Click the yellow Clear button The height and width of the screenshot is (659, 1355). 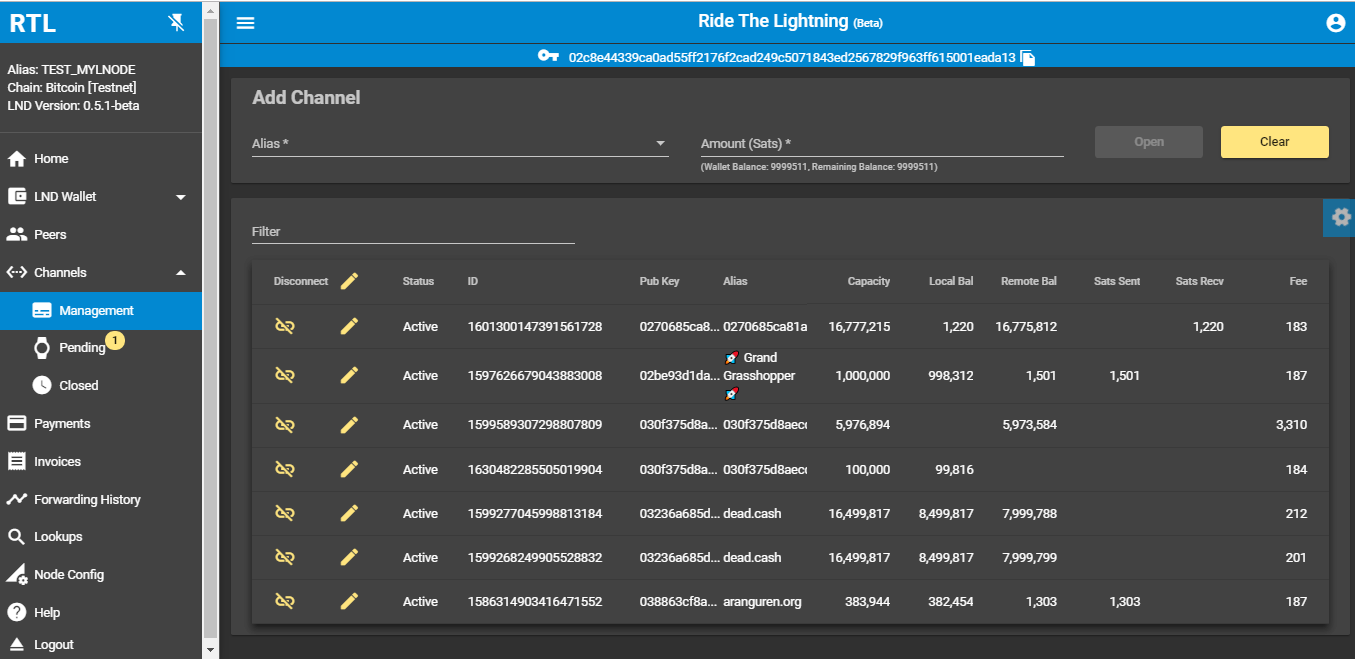(x=1275, y=142)
